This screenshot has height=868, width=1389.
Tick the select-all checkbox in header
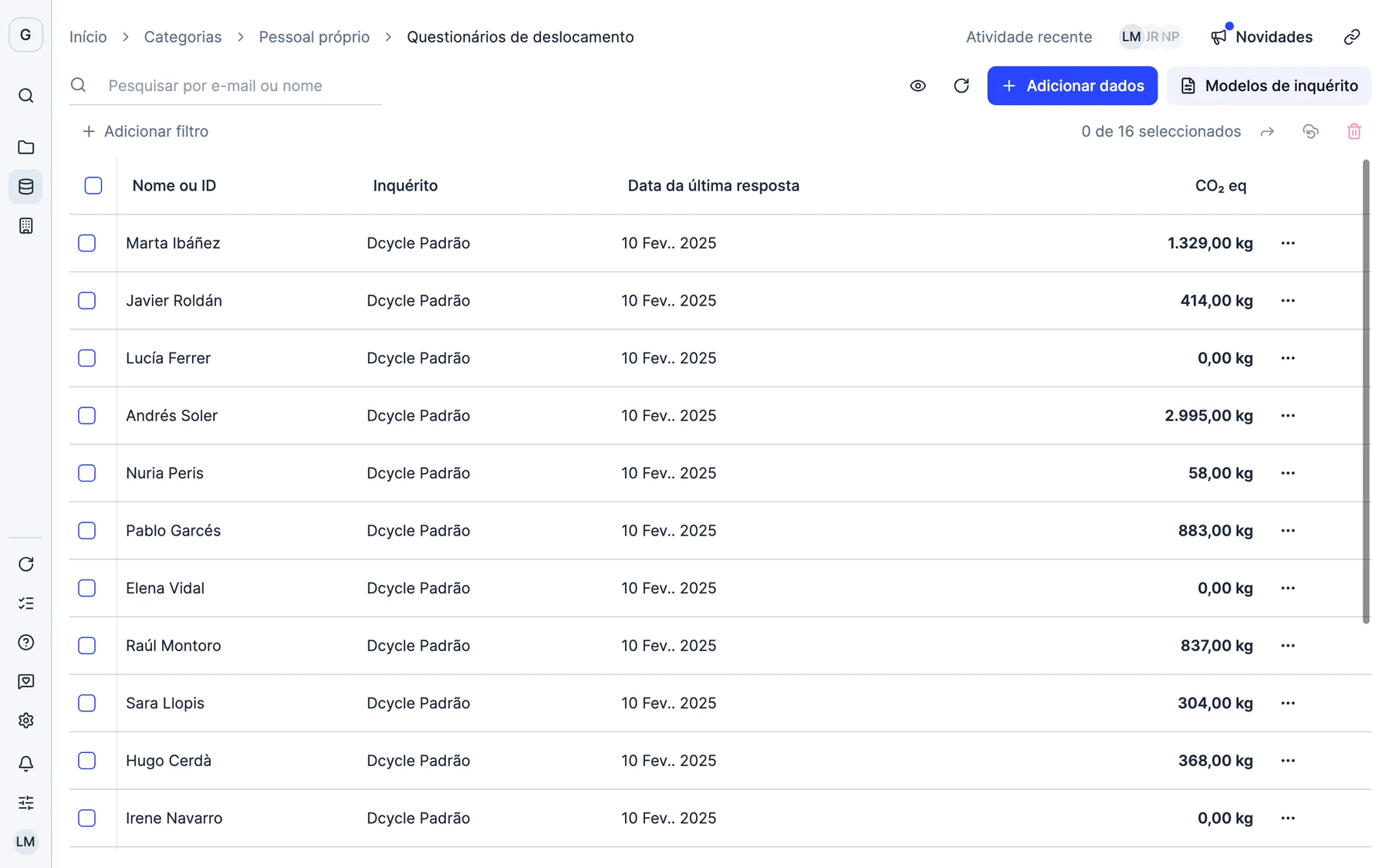click(93, 186)
